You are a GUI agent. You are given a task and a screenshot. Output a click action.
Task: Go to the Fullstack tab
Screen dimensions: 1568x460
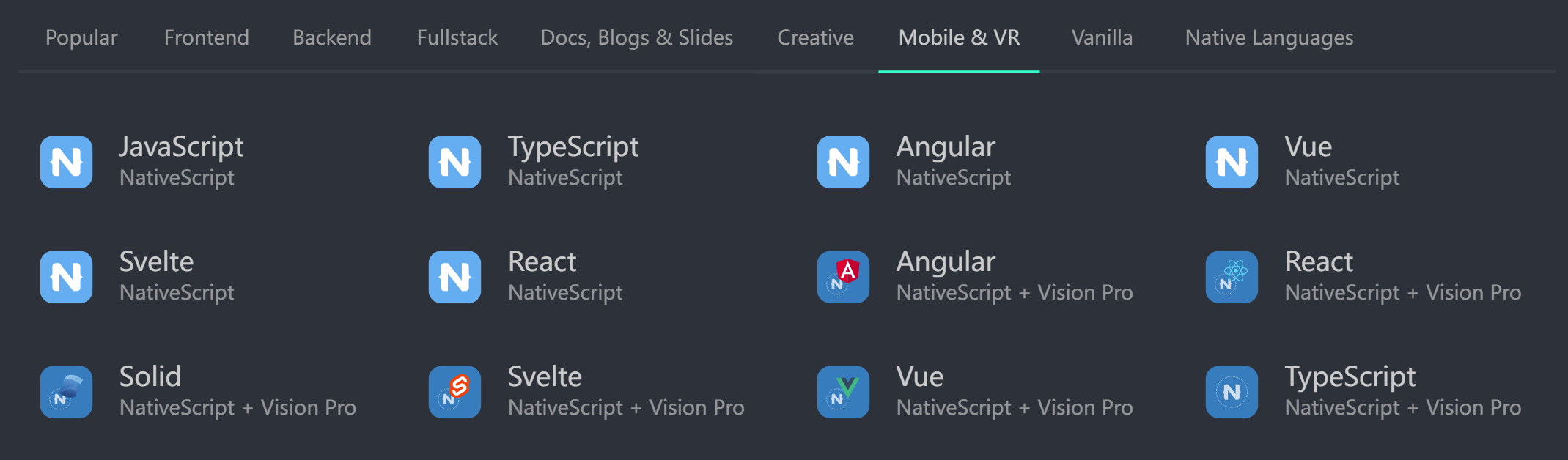[x=457, y=37]
